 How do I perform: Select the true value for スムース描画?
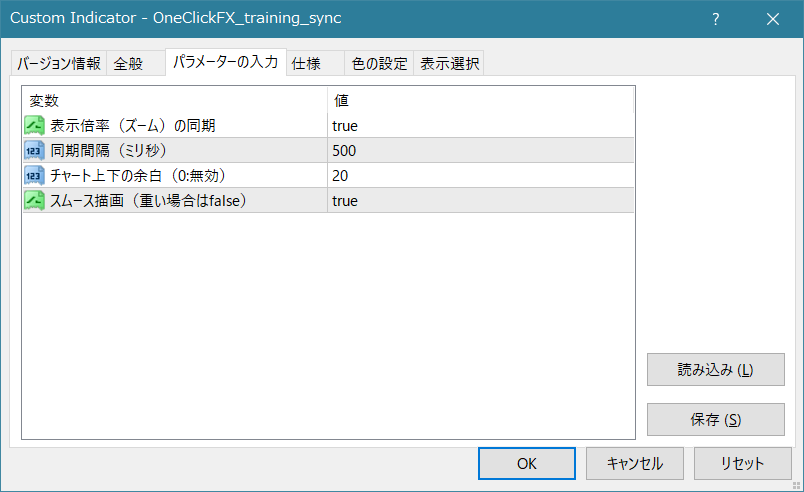click(x=345, y=201)
